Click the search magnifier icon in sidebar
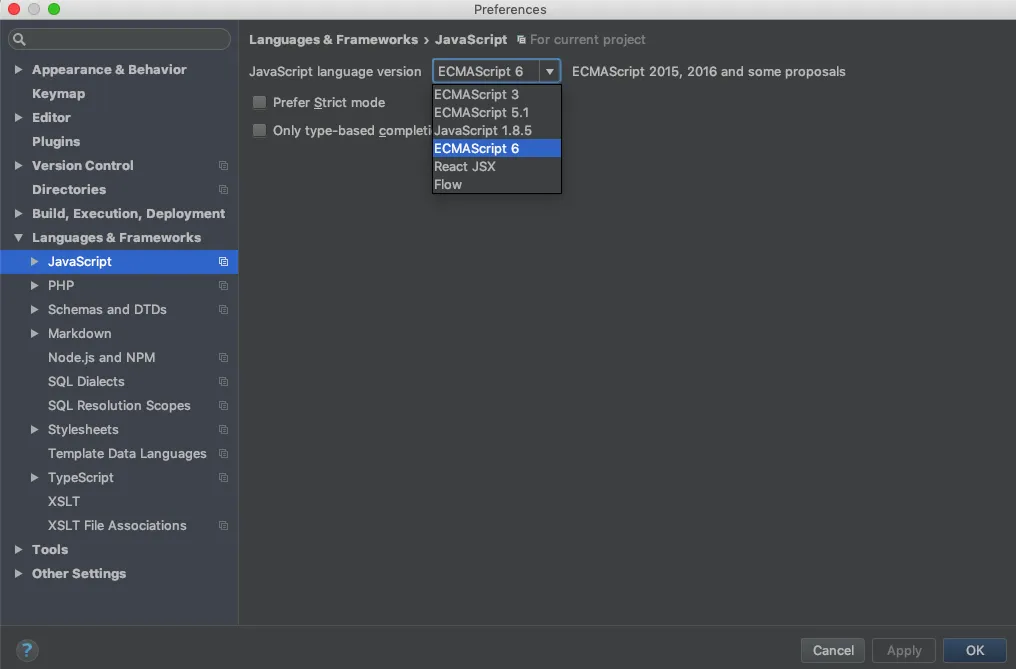Screen dimensions: 1016x669 coord(20,40)
